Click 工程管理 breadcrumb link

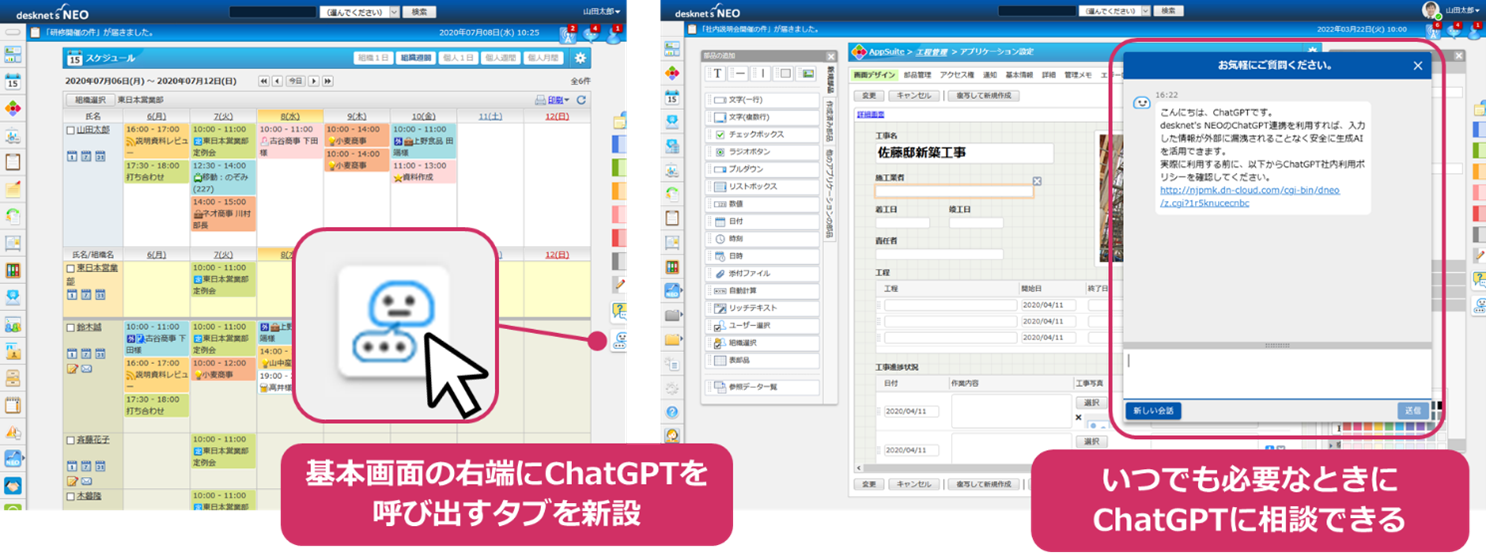pyautogui.click(x=932, y=51)
